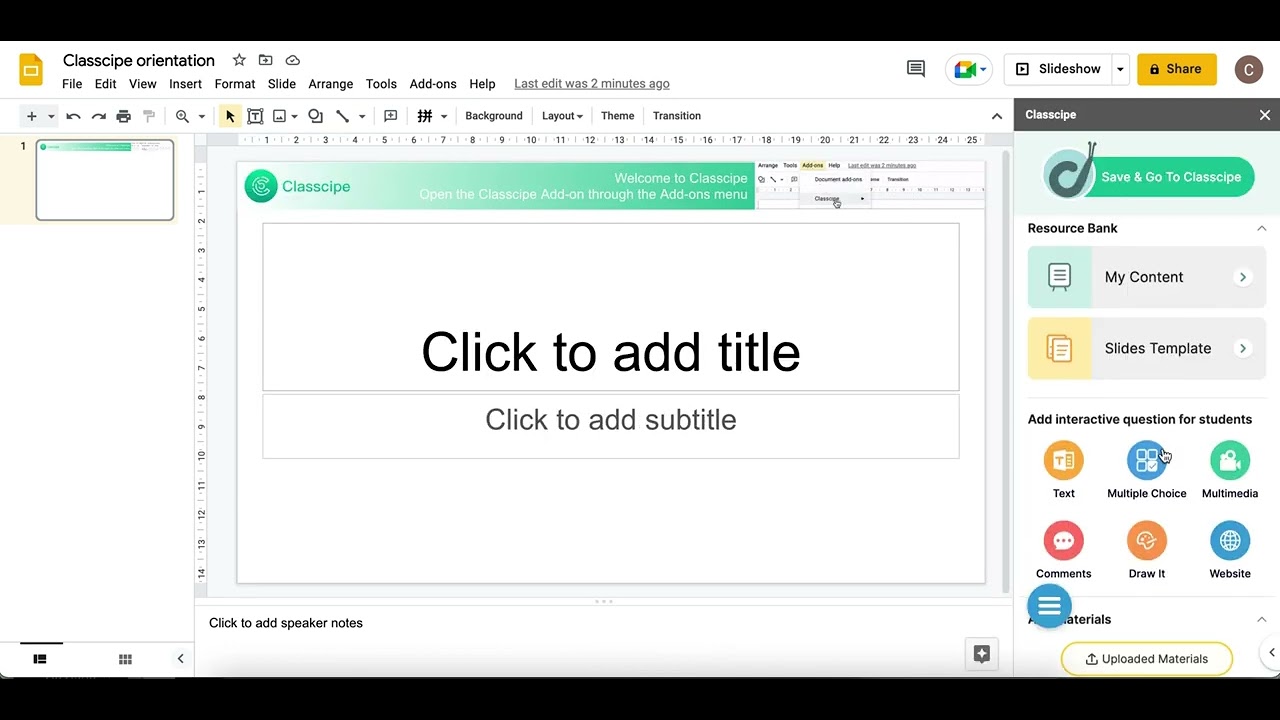
Task: Select the arrow cursor tool
Action: click(x=230, y=116)
